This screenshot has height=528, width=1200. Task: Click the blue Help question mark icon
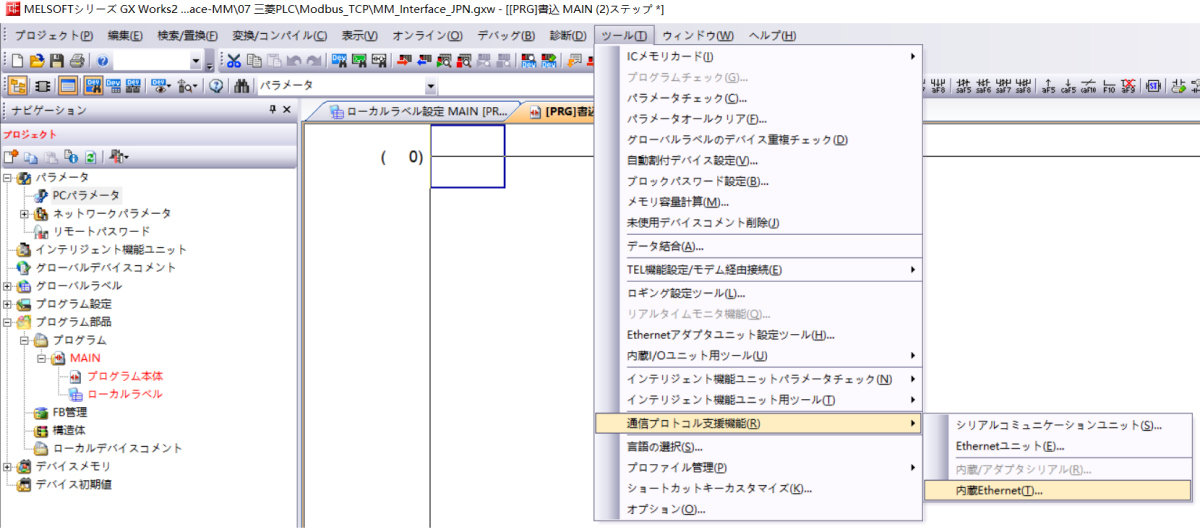102,61
